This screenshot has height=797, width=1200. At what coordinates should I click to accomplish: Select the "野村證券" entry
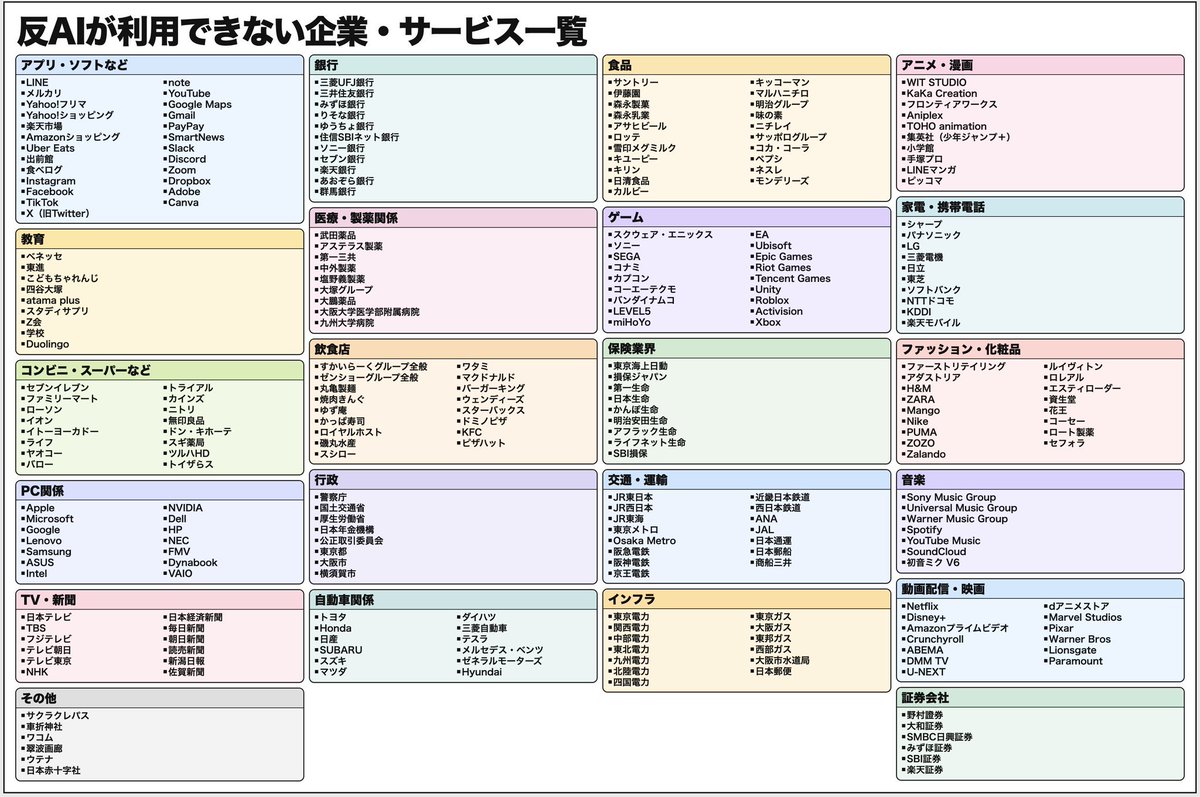click(924, 715)
